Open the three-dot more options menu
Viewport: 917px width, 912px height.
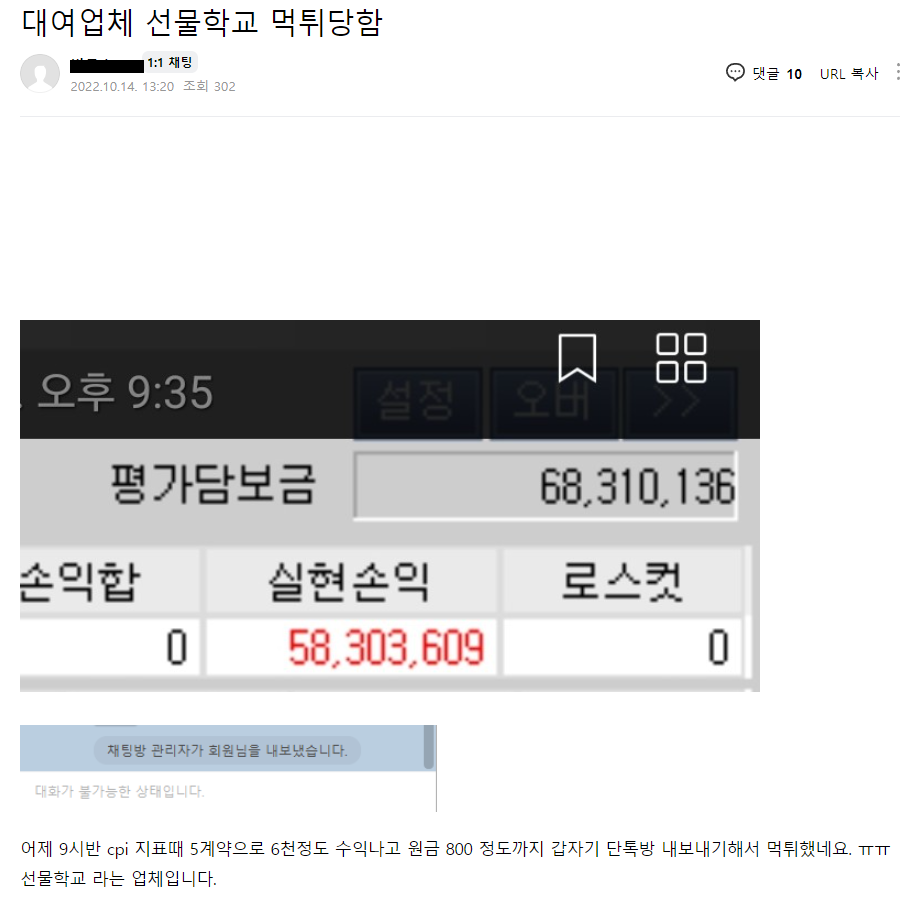(x=898, y=72)
